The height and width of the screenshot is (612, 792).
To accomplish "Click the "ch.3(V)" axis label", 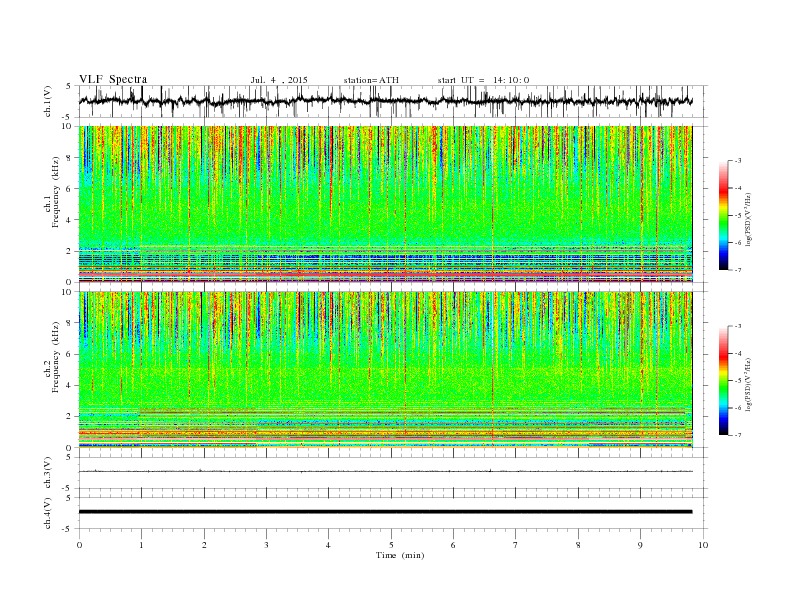I will [x=48, y=473].
